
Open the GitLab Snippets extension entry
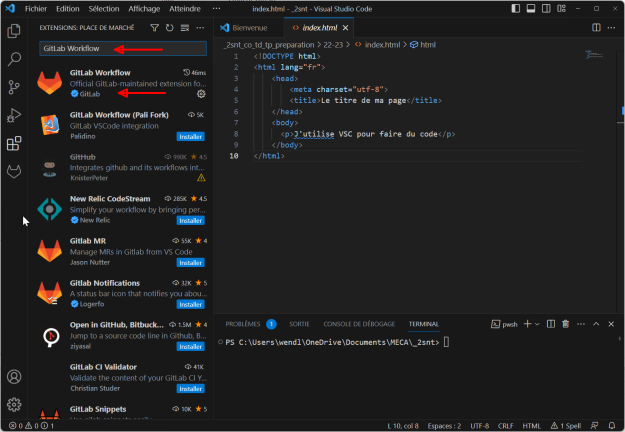pyautogui.click(x=121, y=410)
